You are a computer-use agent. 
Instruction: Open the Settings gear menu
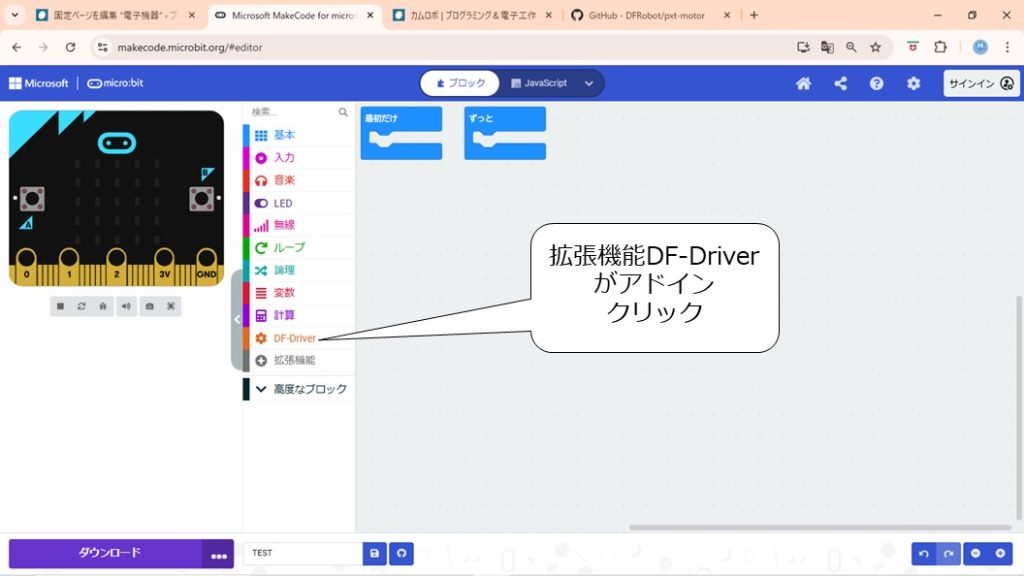(913, 84)
